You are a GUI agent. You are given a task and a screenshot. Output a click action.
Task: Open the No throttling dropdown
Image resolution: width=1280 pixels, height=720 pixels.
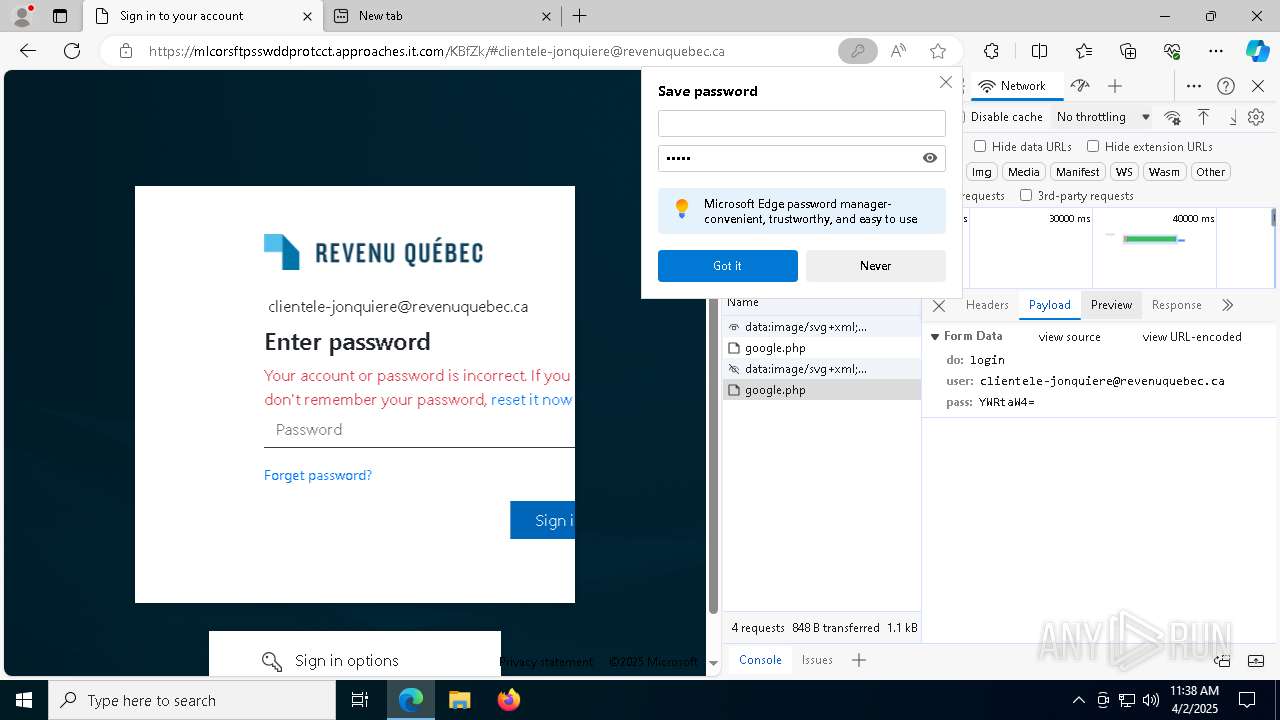tap(1103, 117)
